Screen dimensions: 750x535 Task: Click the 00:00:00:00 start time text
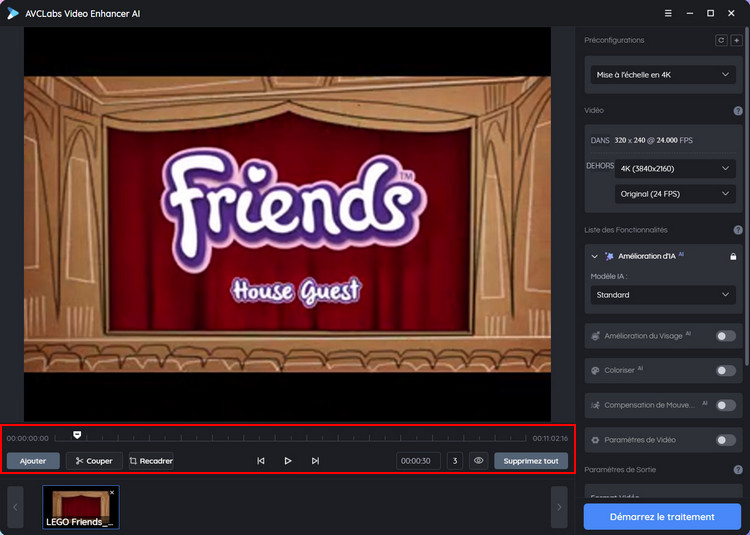click(x=27, y=438)
